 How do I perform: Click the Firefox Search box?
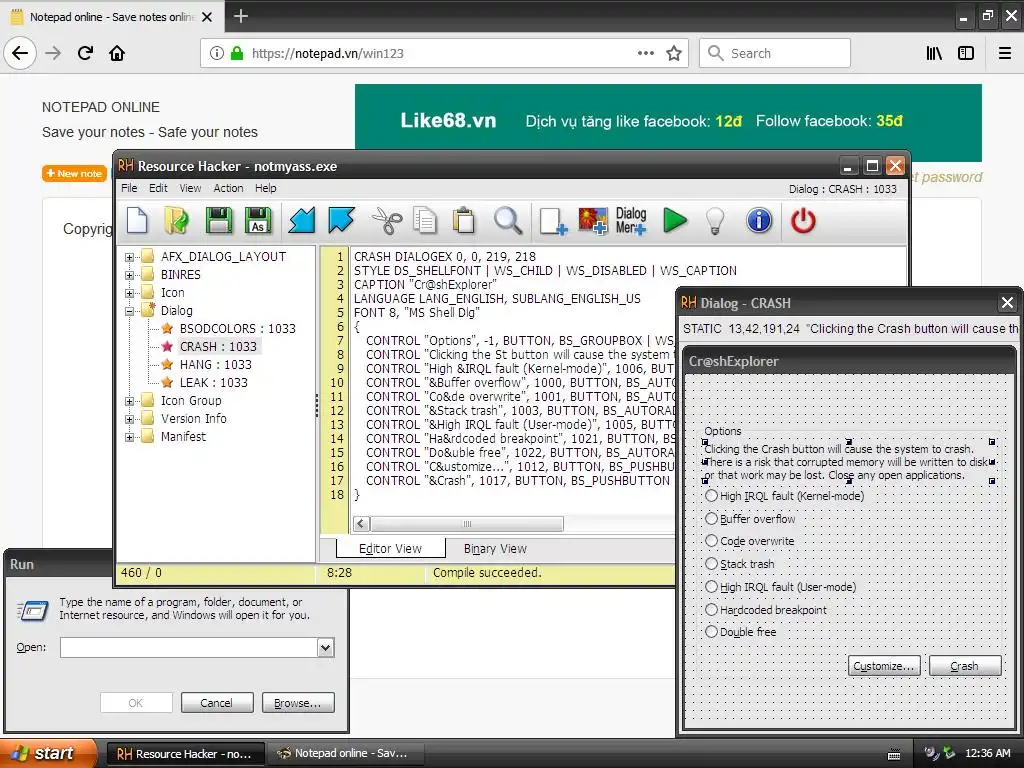pyautogui.click(x=775, y=53)
